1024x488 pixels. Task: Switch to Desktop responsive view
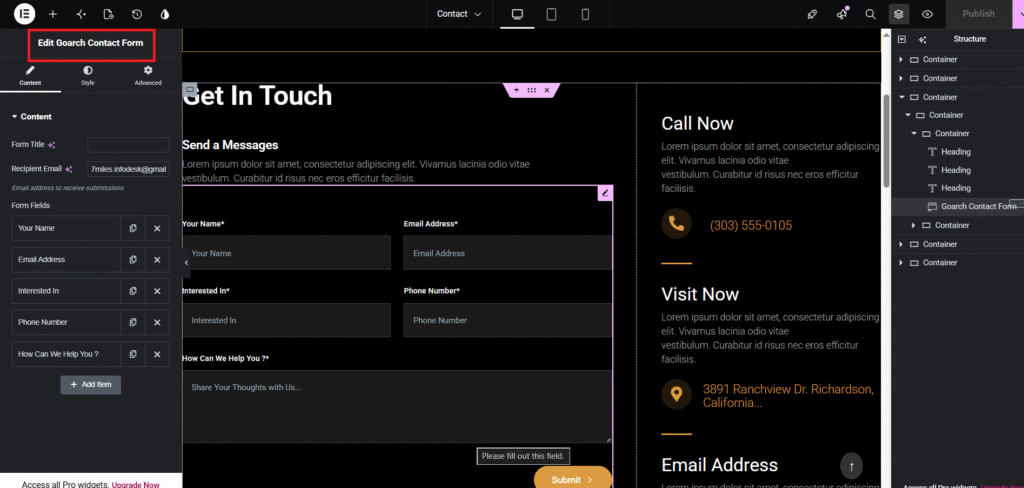tap(518, 14)
